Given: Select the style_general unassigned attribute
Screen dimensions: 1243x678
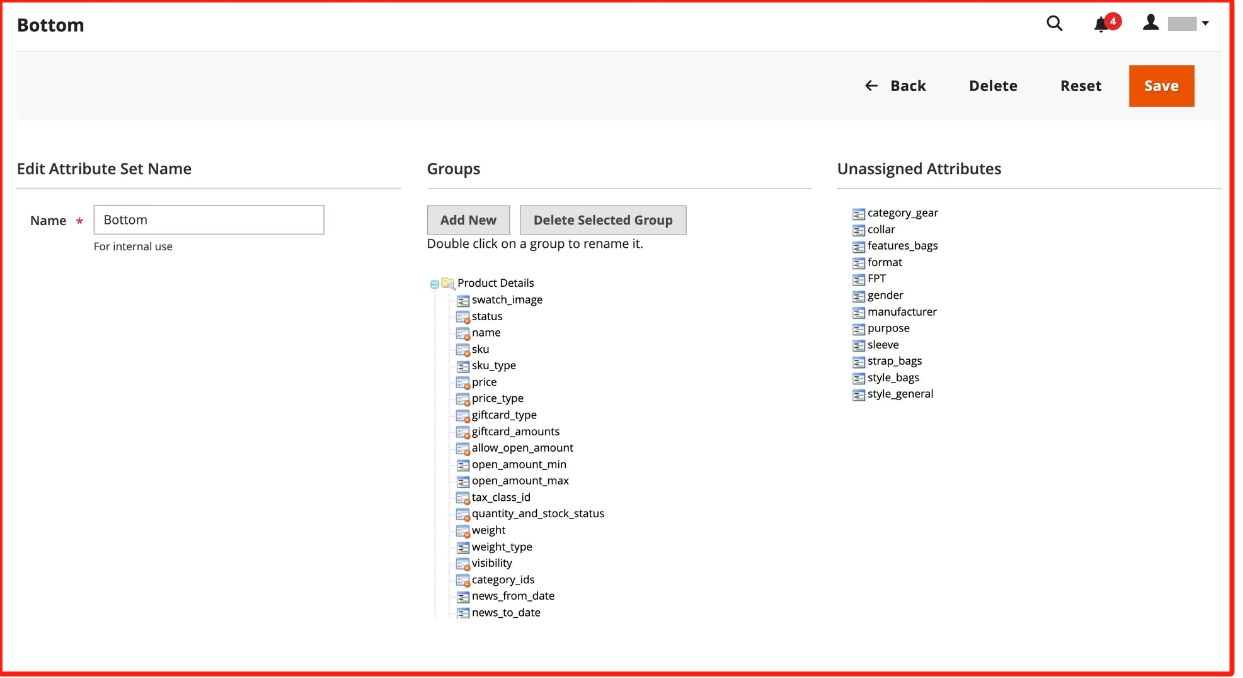Looking at the screenshot, I should 900,394.
